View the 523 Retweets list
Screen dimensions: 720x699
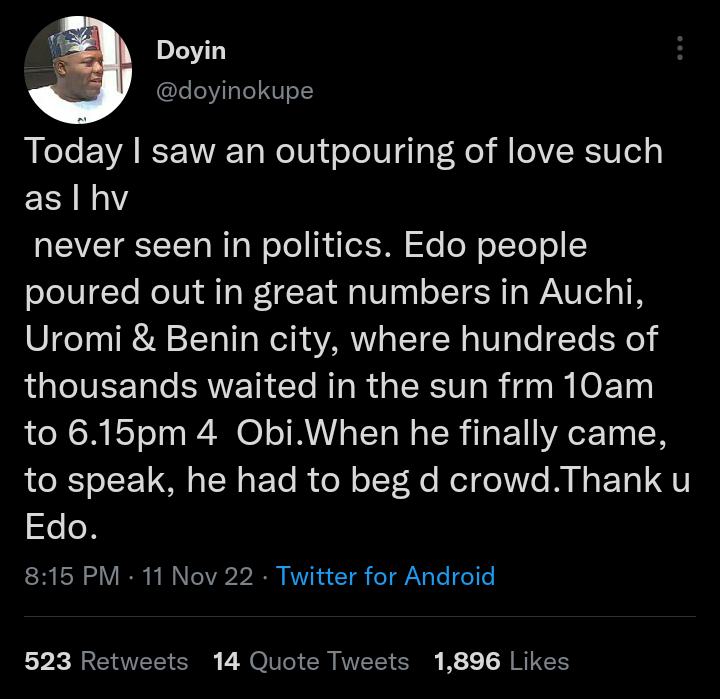[x=106, y=661]
